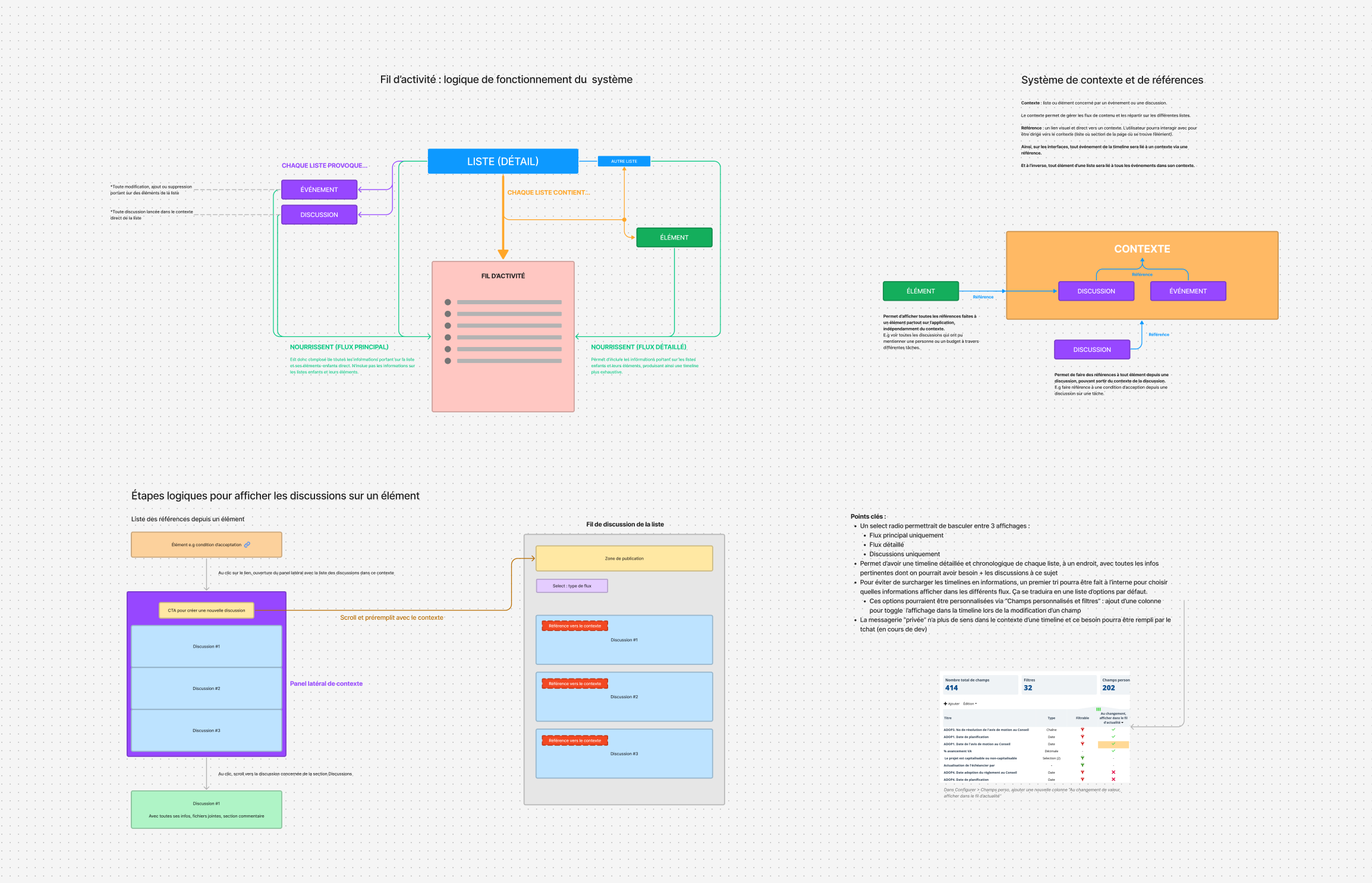Click the red X for ADOP4. Date adoption du règlement
This screenshot has height=883, width=1372.
coord(1113,772)
